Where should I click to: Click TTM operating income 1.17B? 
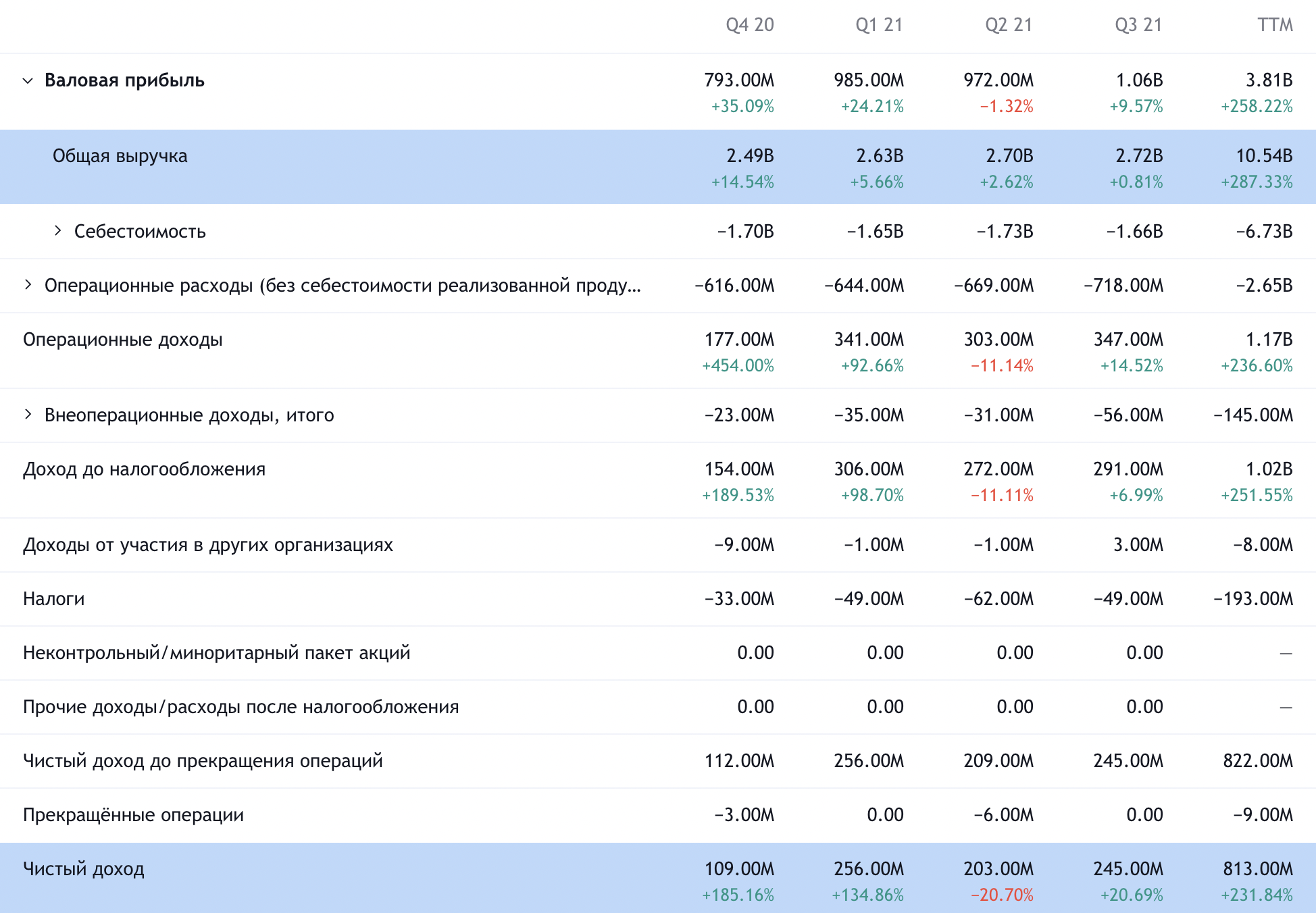[1269, 340]
